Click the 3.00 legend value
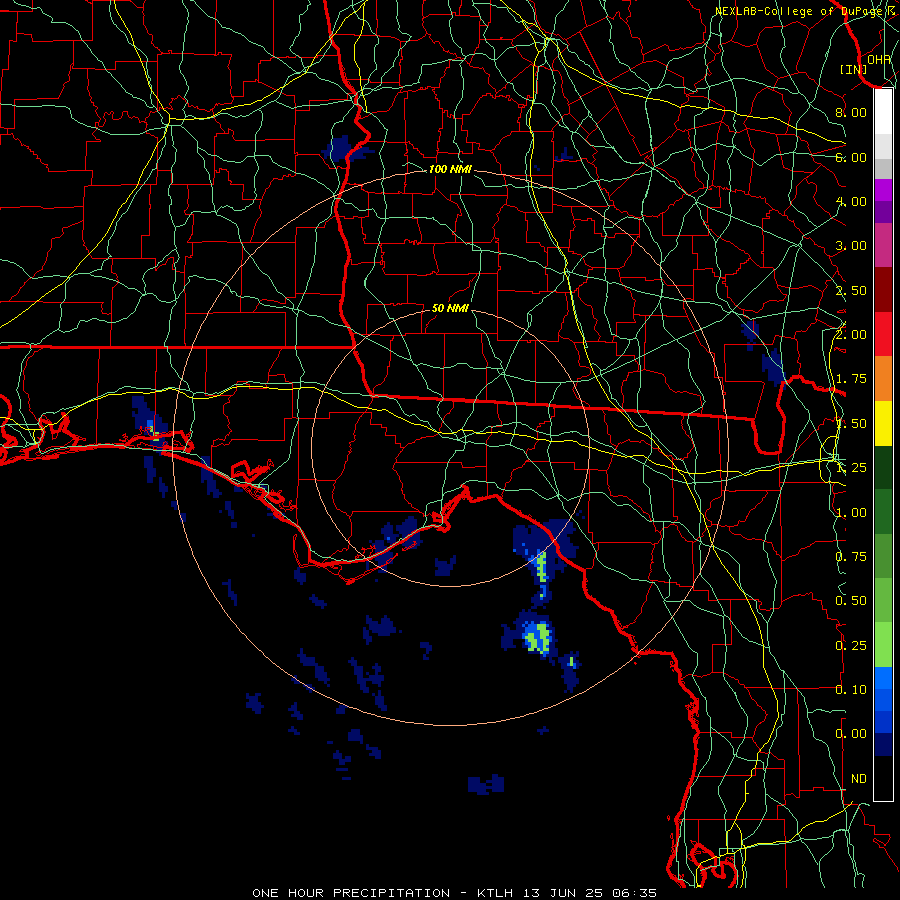 coord(851,246)
